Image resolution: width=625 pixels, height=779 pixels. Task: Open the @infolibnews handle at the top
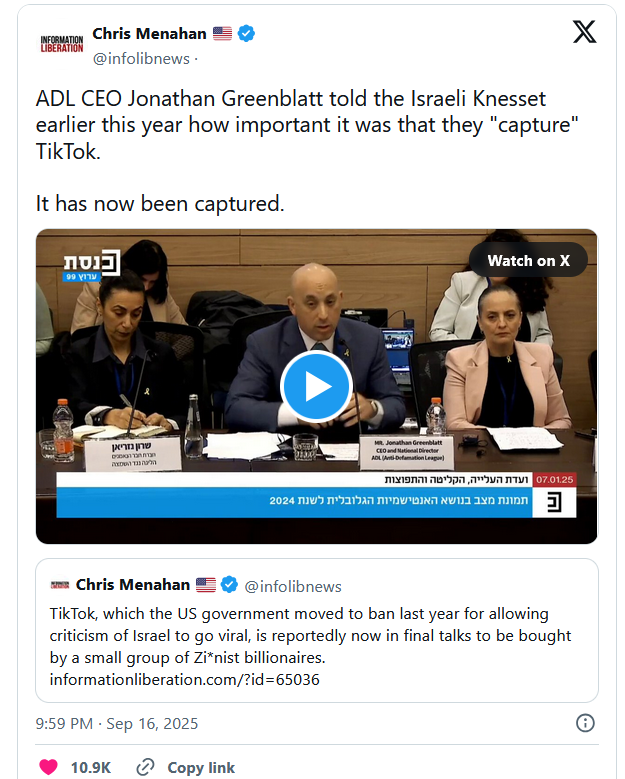pyautogui.click(x=141, y=59)
